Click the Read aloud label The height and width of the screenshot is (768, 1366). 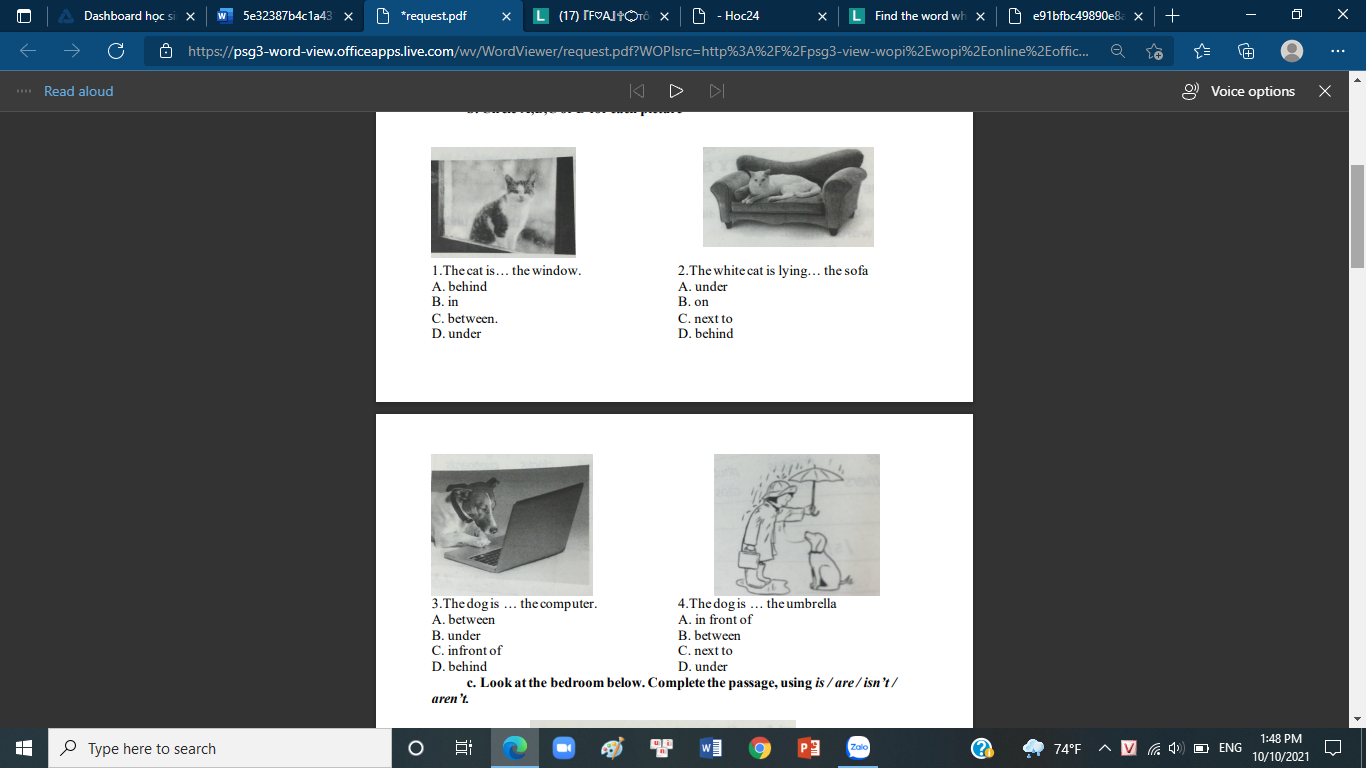(x=78, y=91)
